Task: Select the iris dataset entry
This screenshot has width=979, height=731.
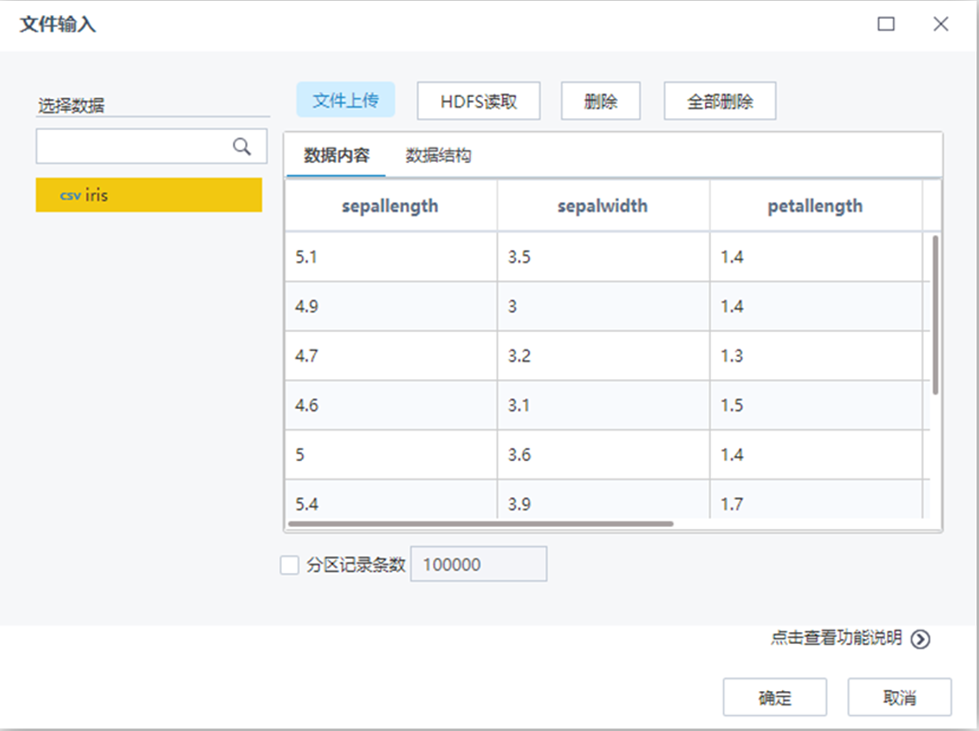Action: 148,196
